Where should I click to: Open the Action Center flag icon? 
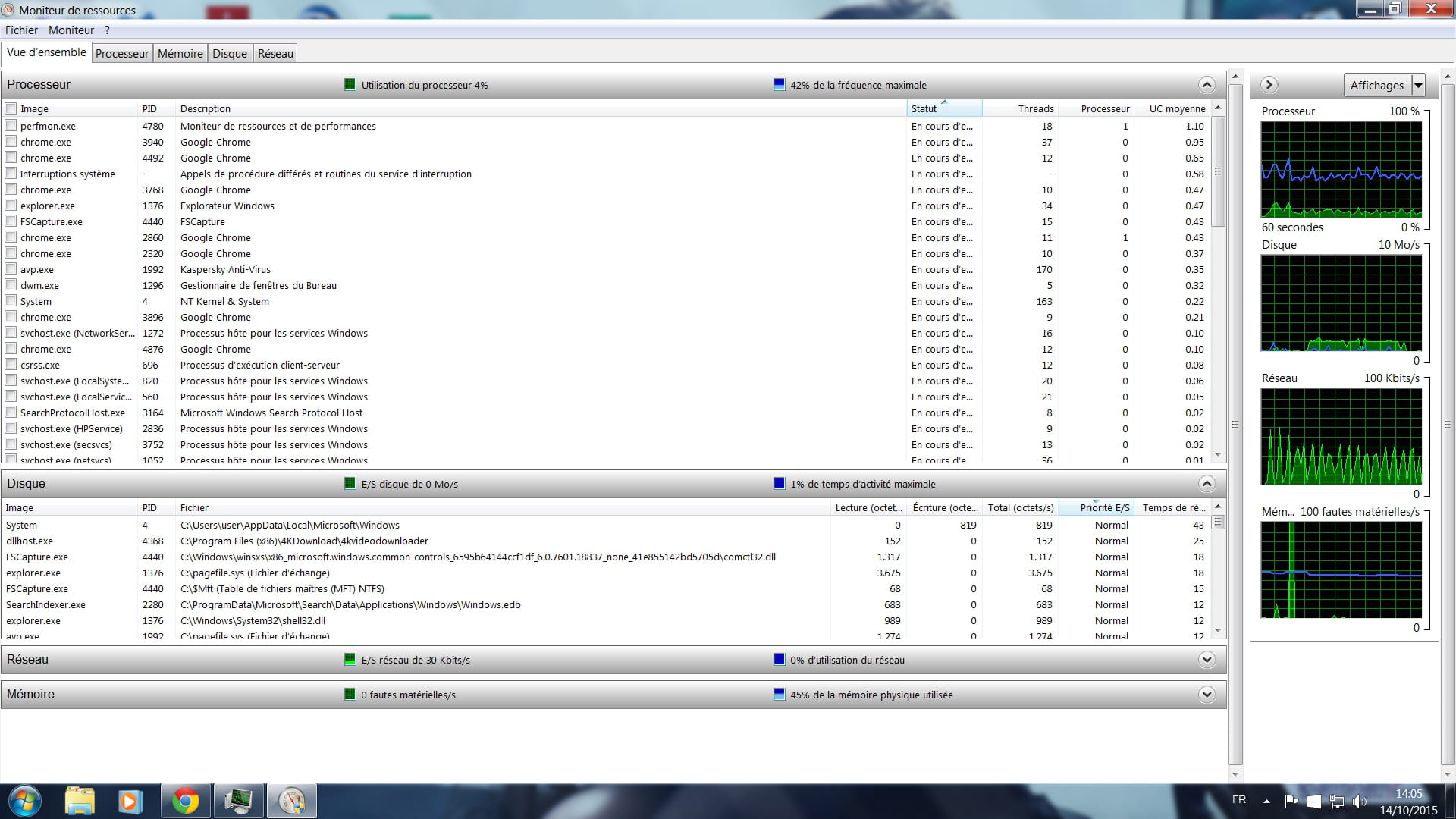[x=1291, y=801]
